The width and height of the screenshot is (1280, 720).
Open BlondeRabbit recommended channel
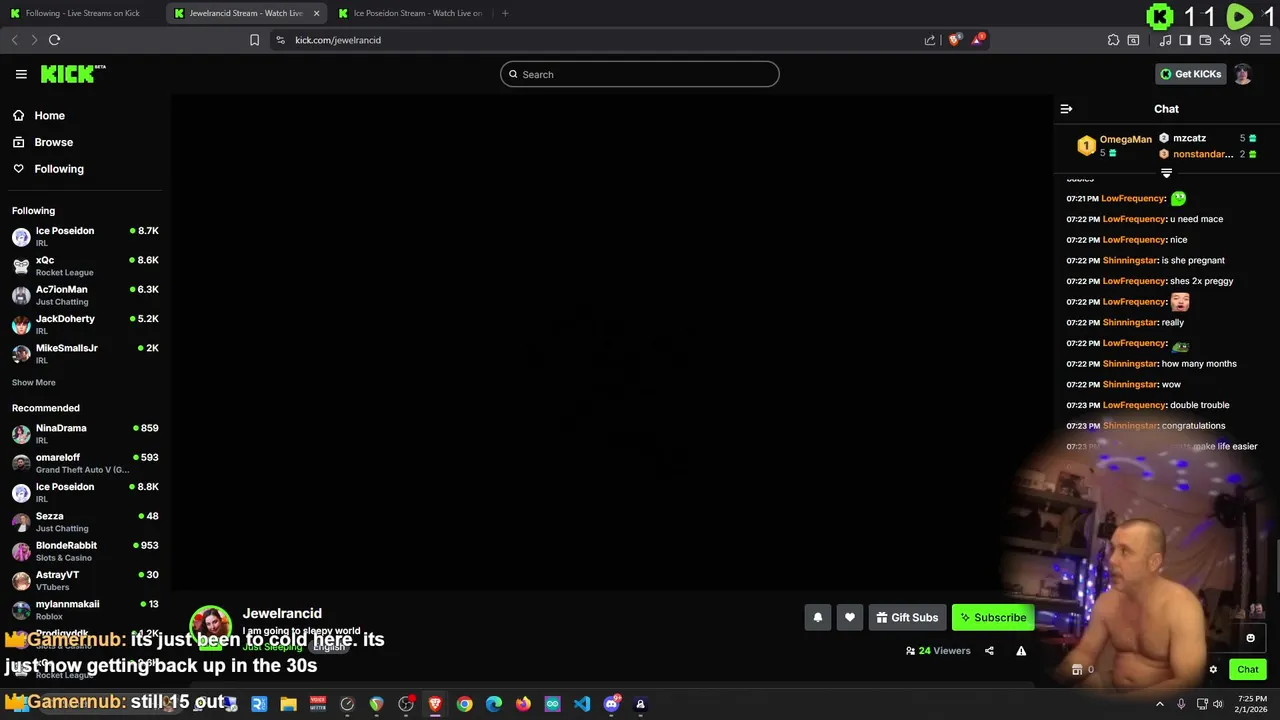(x=85, y=551)
